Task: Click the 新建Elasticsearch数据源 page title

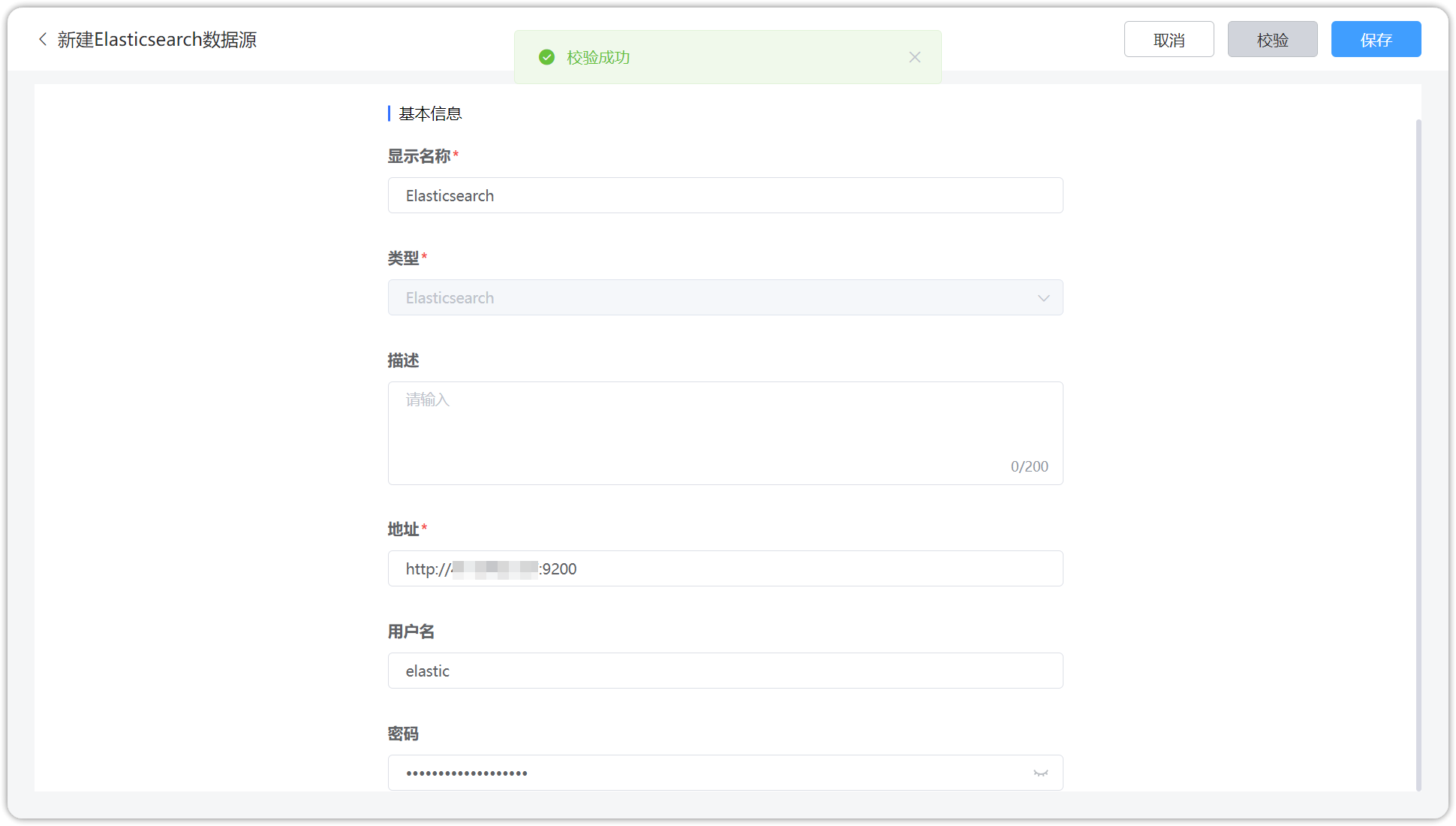Action: point(157,39)
